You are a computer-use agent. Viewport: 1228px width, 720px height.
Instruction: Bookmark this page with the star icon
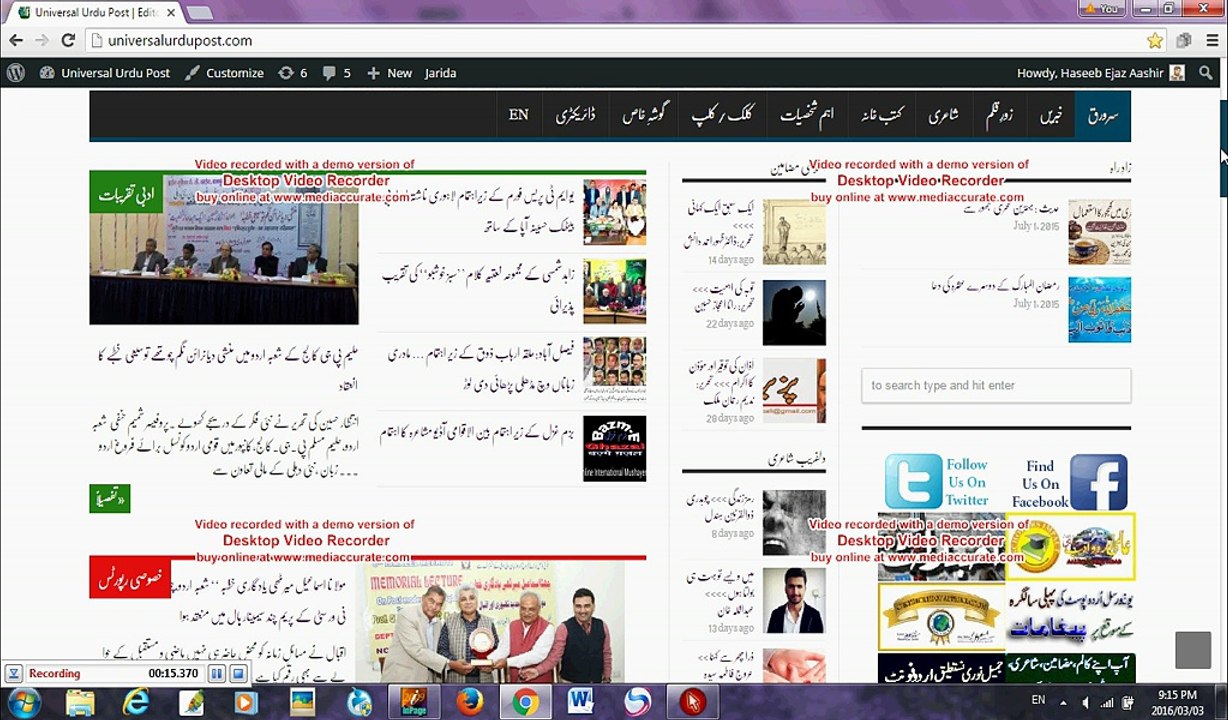point(1155,41)
